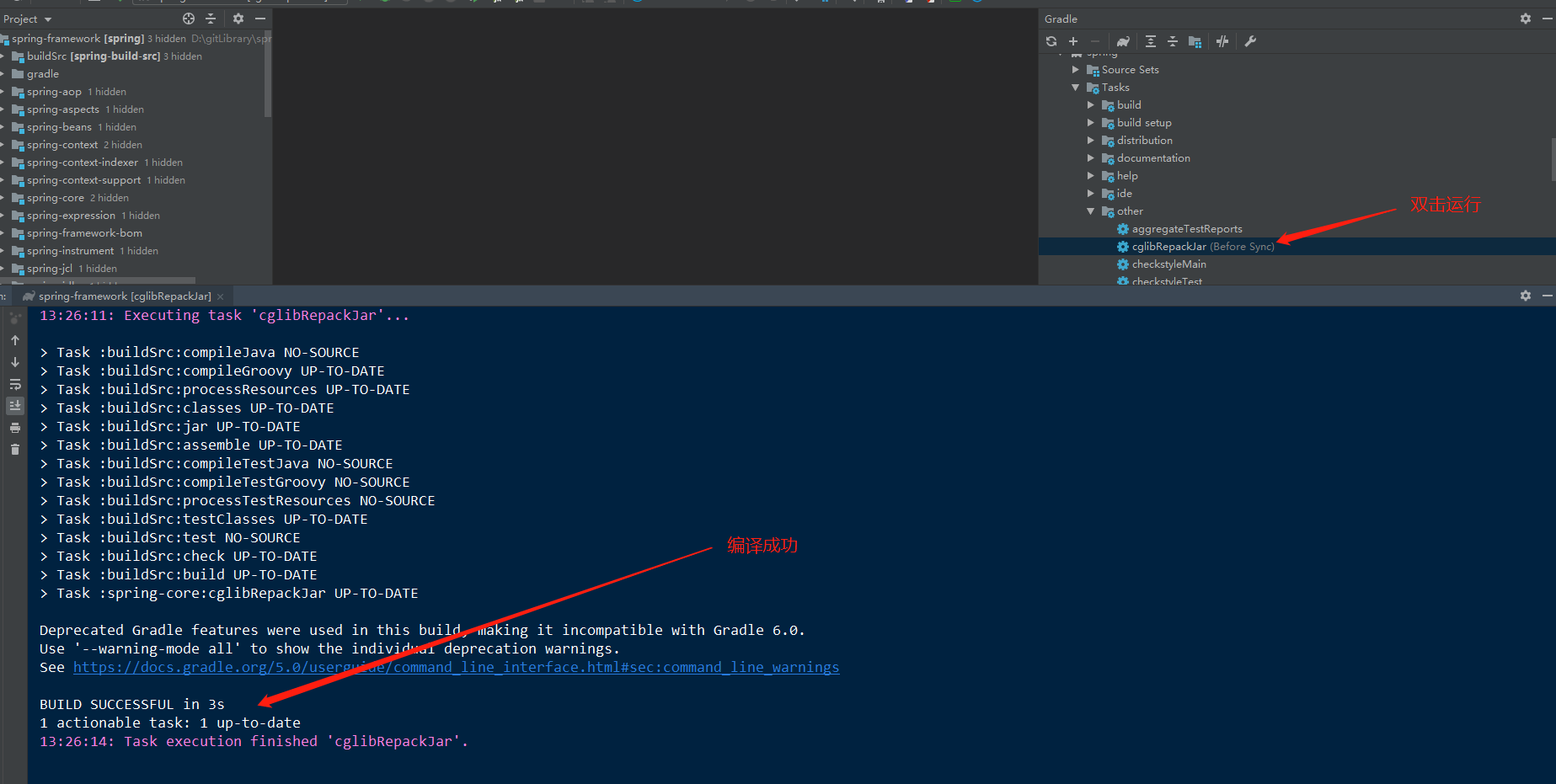Image resolution: width=1556 pixels, height=784 pixels.
Task: Collapse the Tasks node in Gradle
Action: click(x=1076, y=88)
